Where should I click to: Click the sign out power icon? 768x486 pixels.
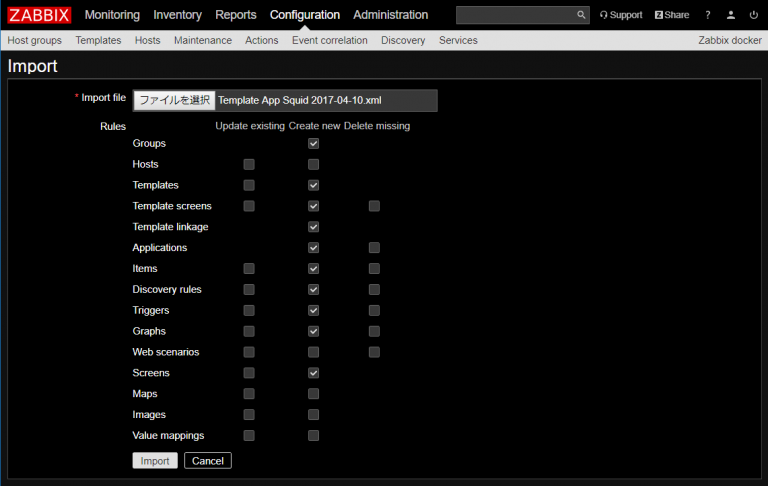click(754, 15)
